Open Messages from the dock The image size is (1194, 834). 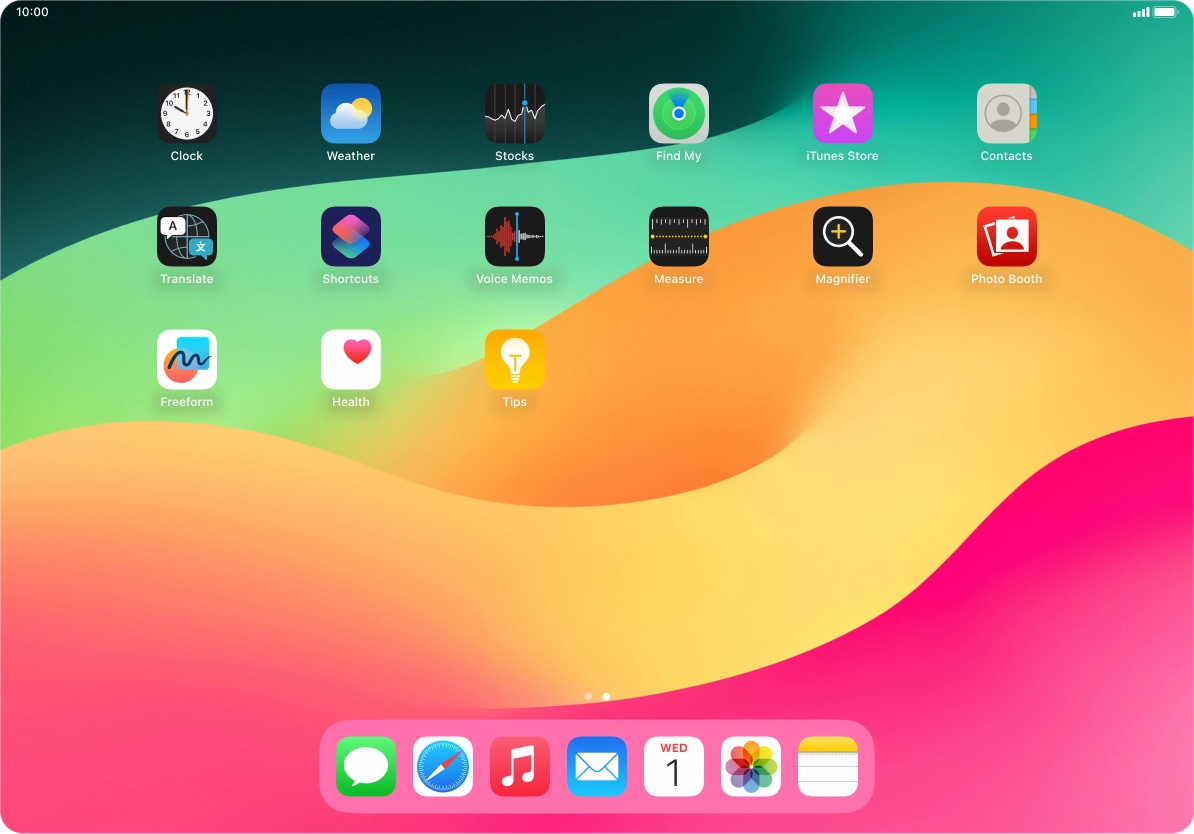tap(365, 766)
